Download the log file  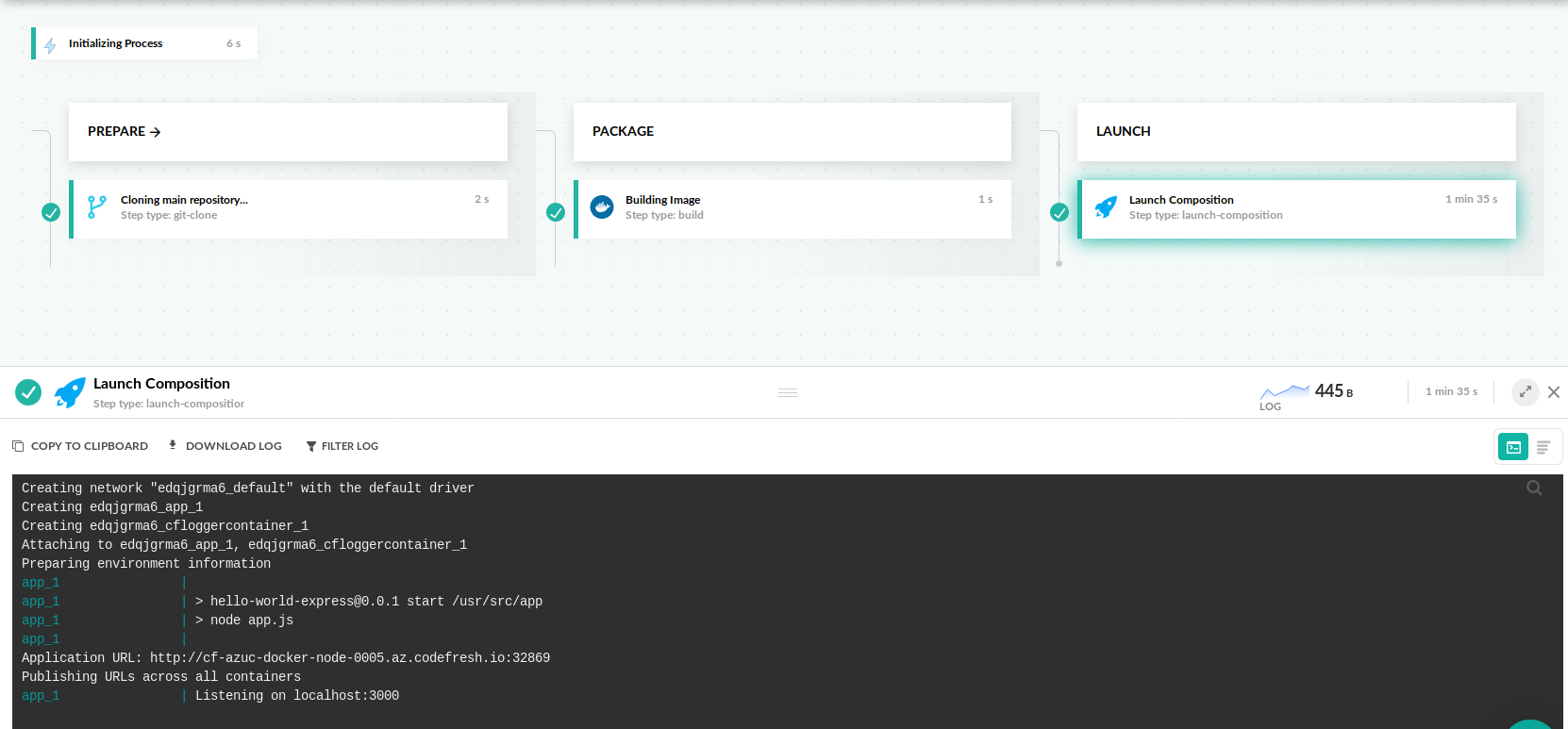tap(225, 446)
